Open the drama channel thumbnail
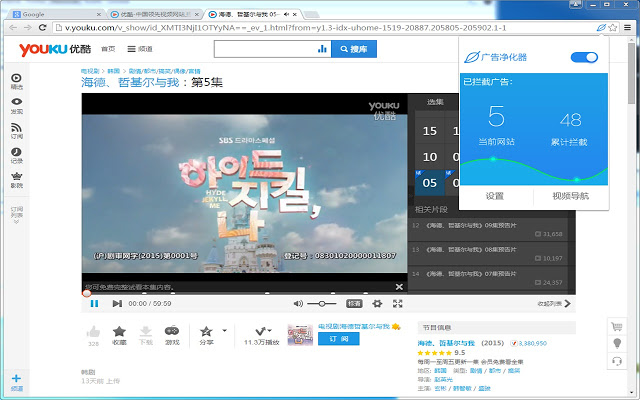The image size is (640, 400). 300,335
